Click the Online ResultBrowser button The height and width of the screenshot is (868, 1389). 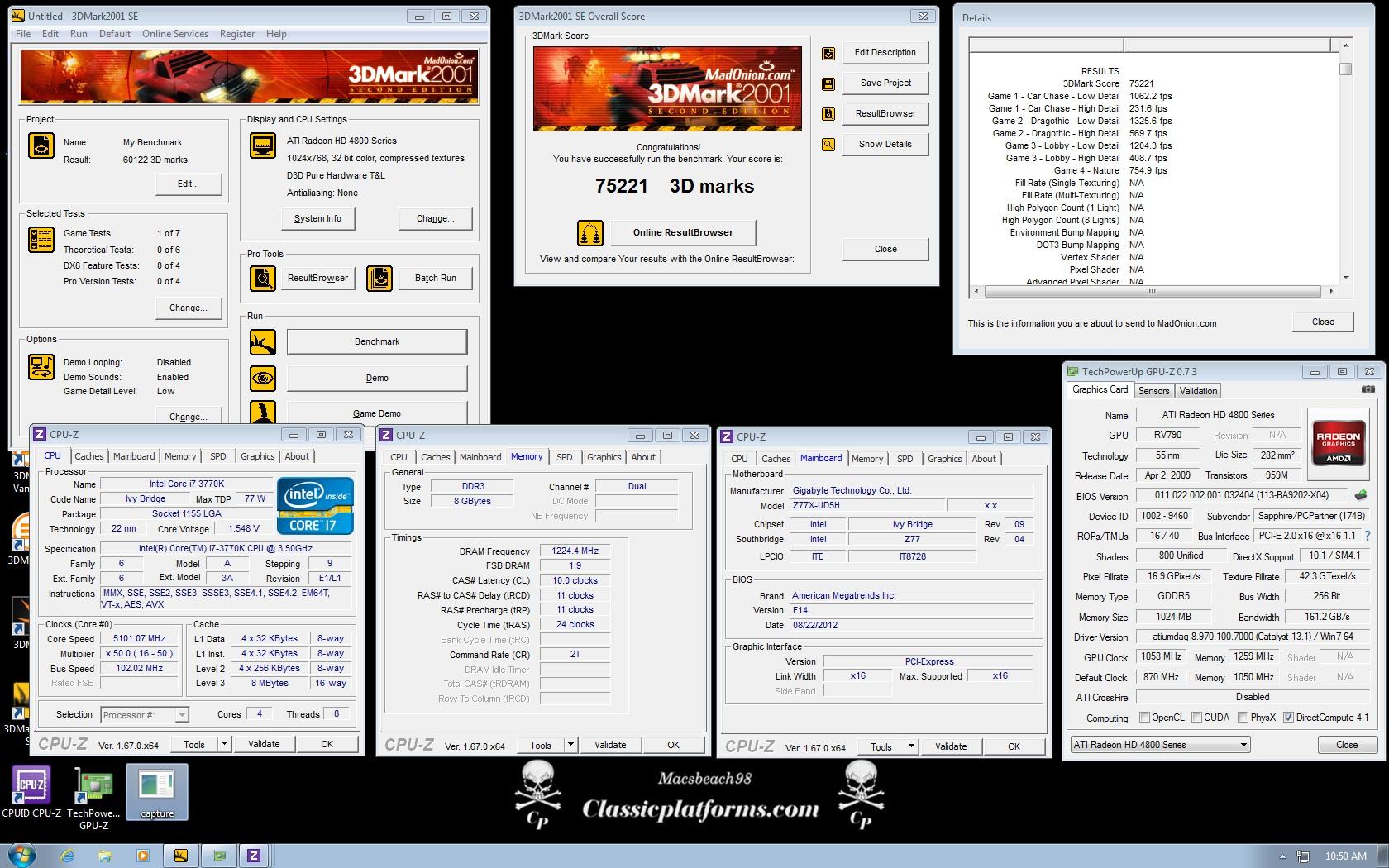coord(683,232)
